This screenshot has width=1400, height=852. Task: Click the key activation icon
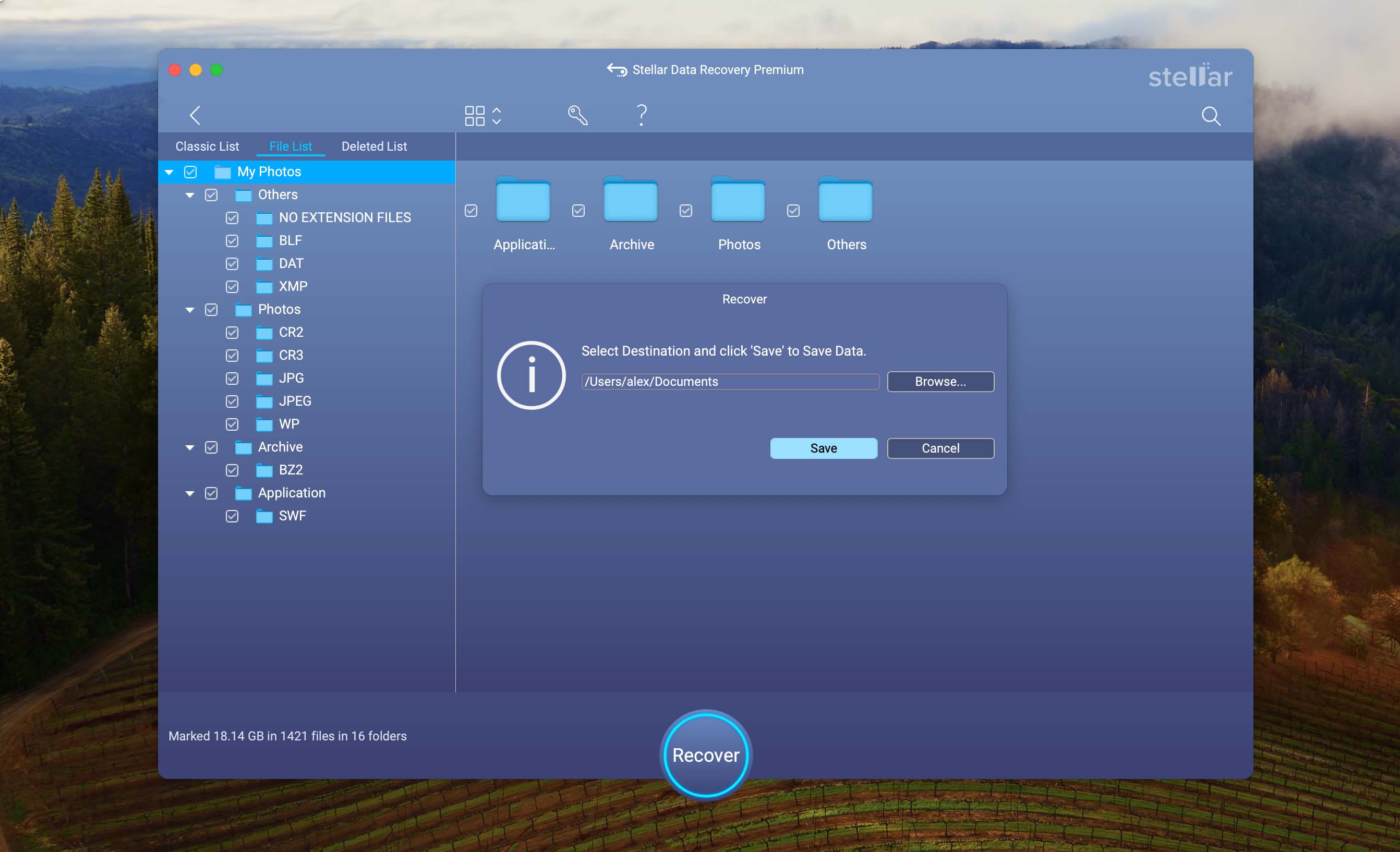pos(577,115)
